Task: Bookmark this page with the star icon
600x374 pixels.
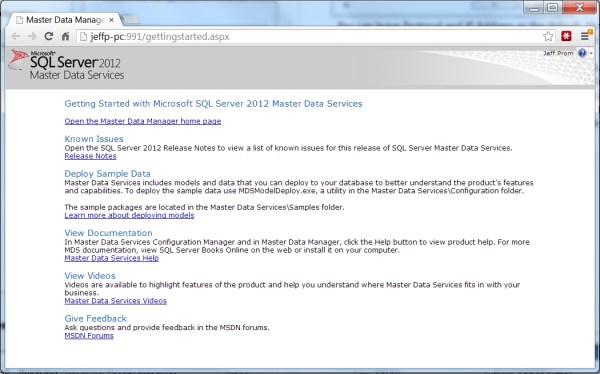Action: tap(548, 36)
